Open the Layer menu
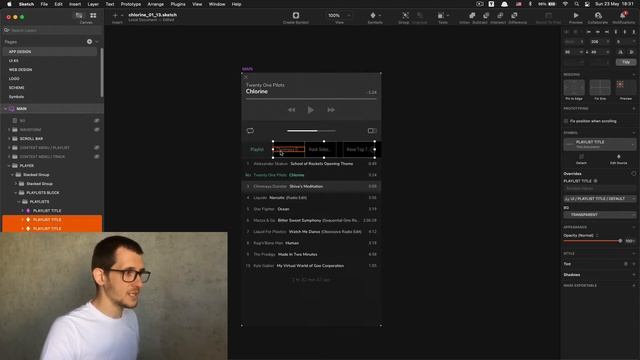 (93, 4)
